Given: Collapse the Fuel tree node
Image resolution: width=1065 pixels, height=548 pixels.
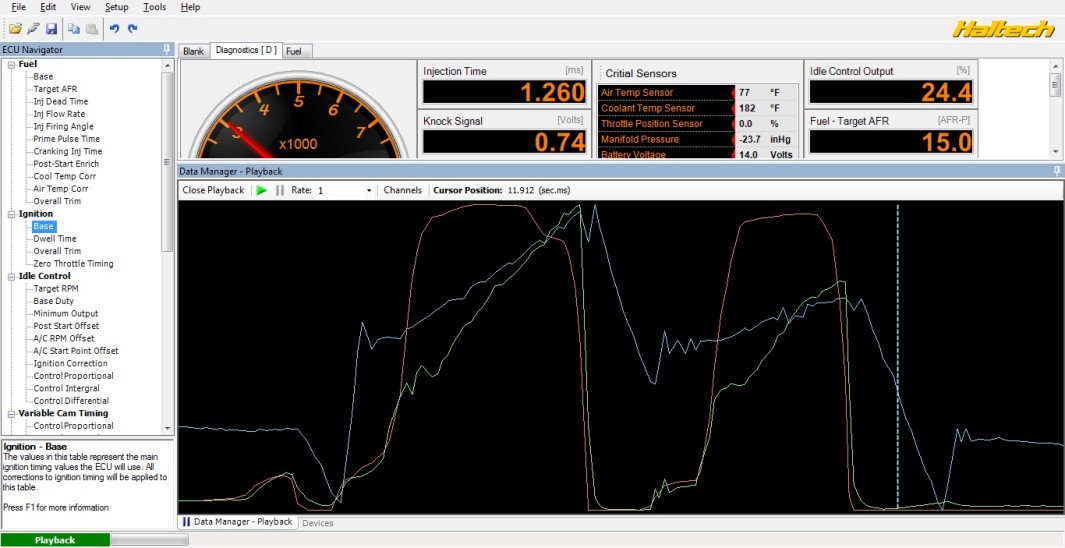Looking at the screenshot, I should click(x=11, y=64).
